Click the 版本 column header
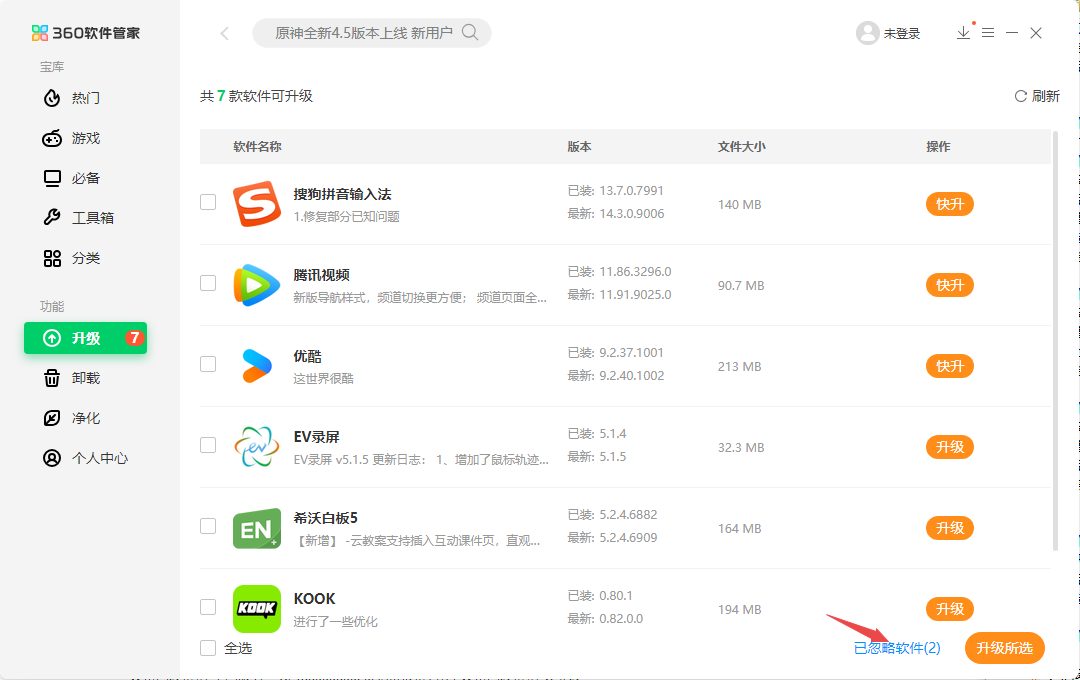The image size is (1080, 680). tap(579, 147)
